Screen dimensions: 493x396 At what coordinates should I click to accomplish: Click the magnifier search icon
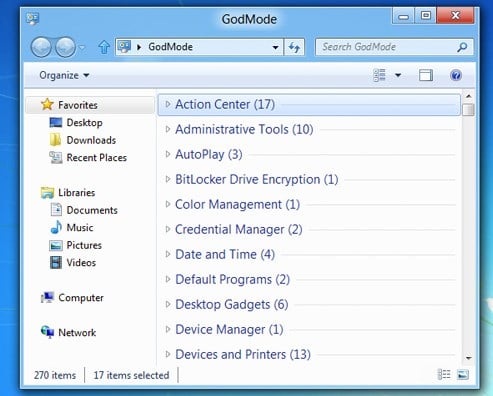click(x=462, y=47)
